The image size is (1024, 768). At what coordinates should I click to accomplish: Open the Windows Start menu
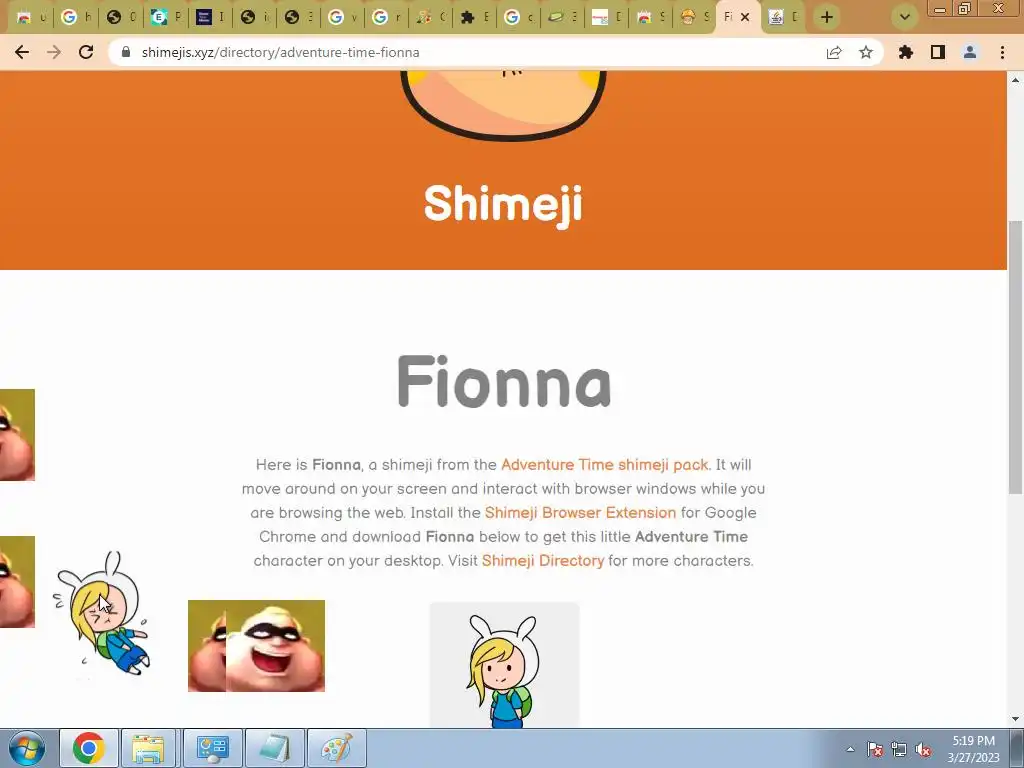click(27, 748)
